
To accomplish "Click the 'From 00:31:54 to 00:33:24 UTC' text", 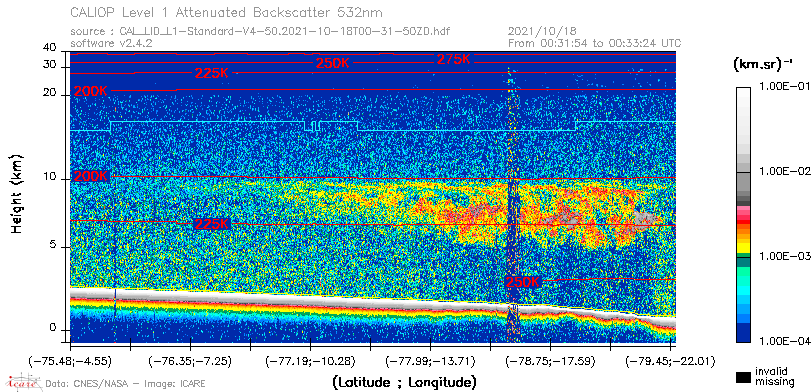I will point(594,43).
